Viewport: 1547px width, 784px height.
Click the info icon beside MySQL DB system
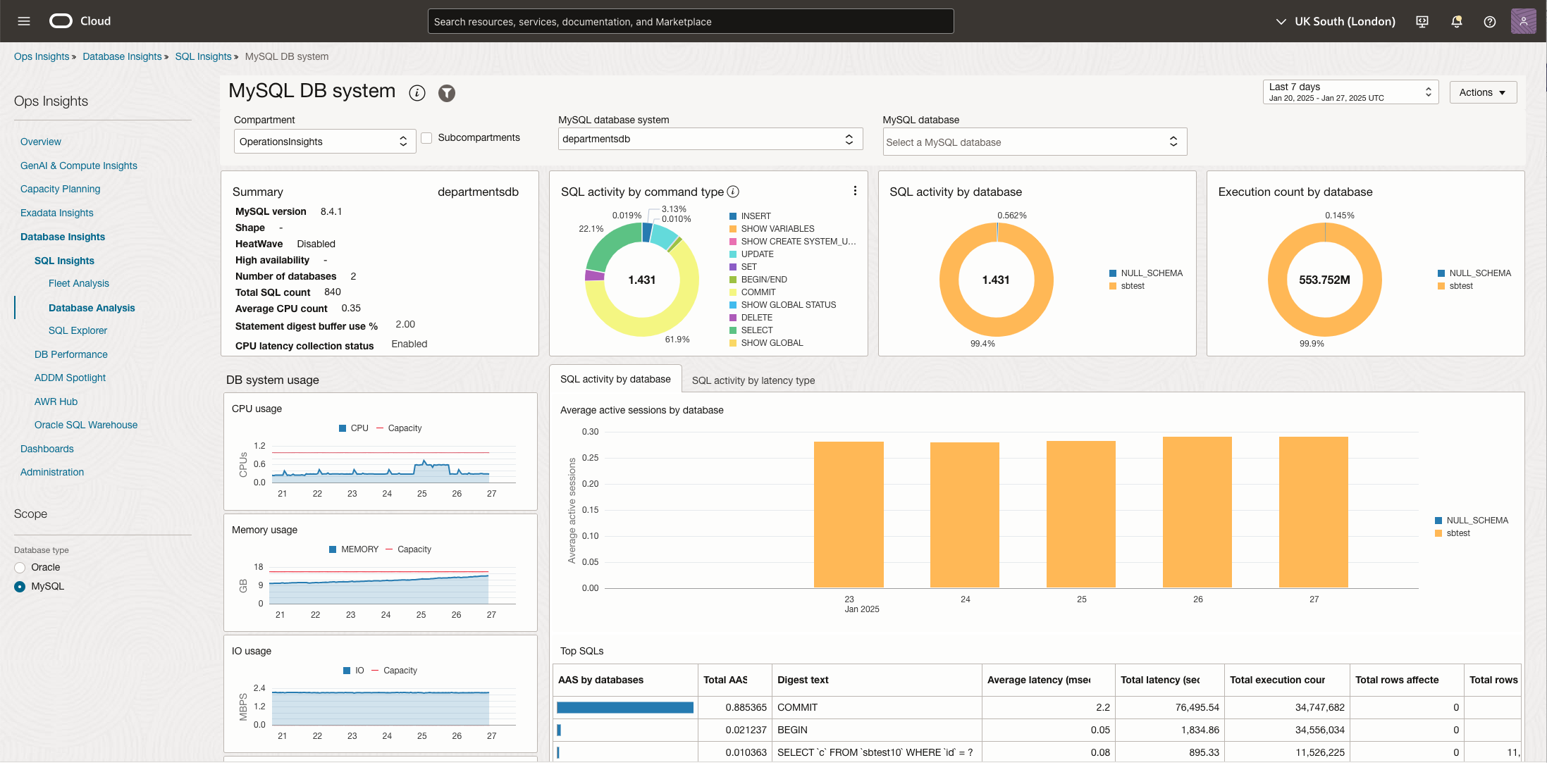click(417, 93)
